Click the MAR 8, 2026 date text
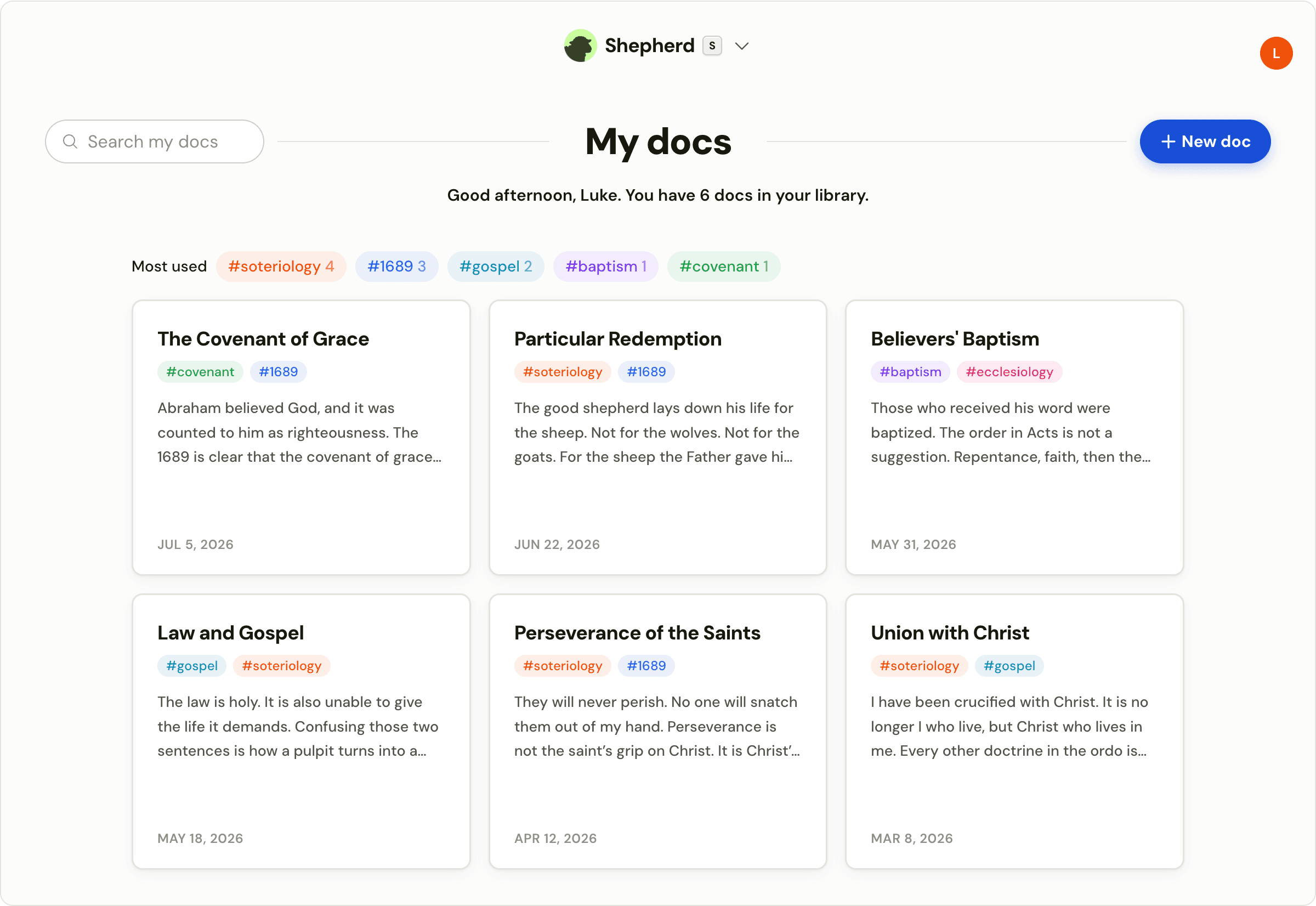The height and width of the screenshot is (906, 1316). (x=911, y=839)
